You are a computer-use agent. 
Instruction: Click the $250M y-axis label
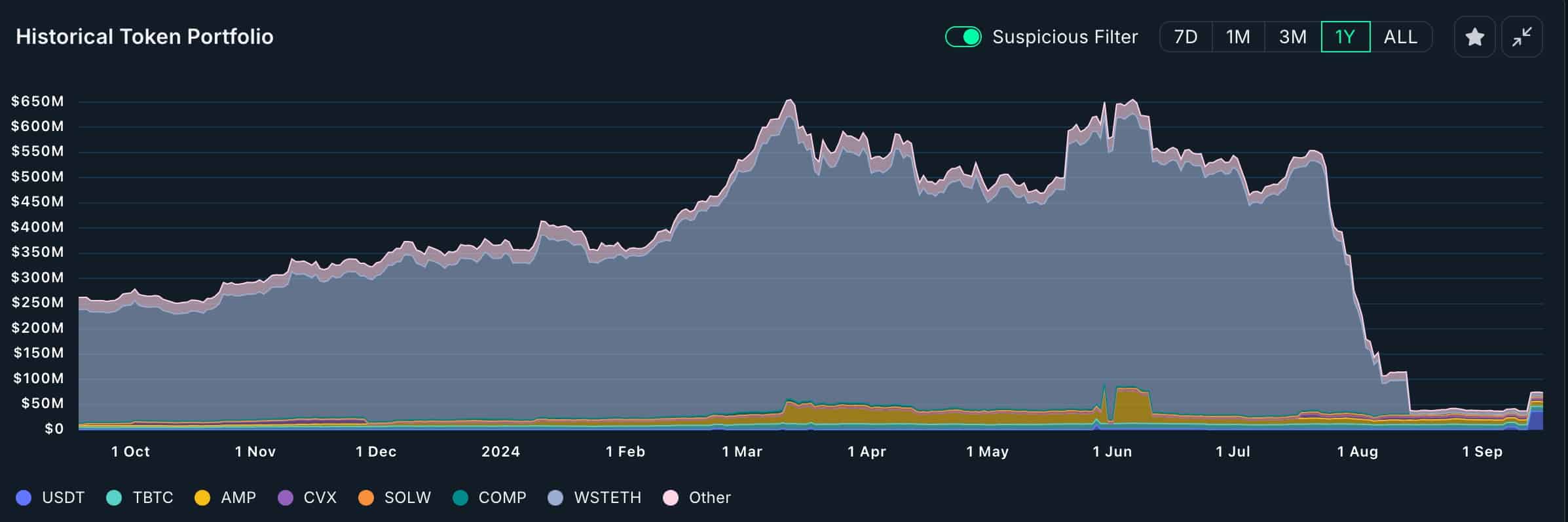[37, 303]
